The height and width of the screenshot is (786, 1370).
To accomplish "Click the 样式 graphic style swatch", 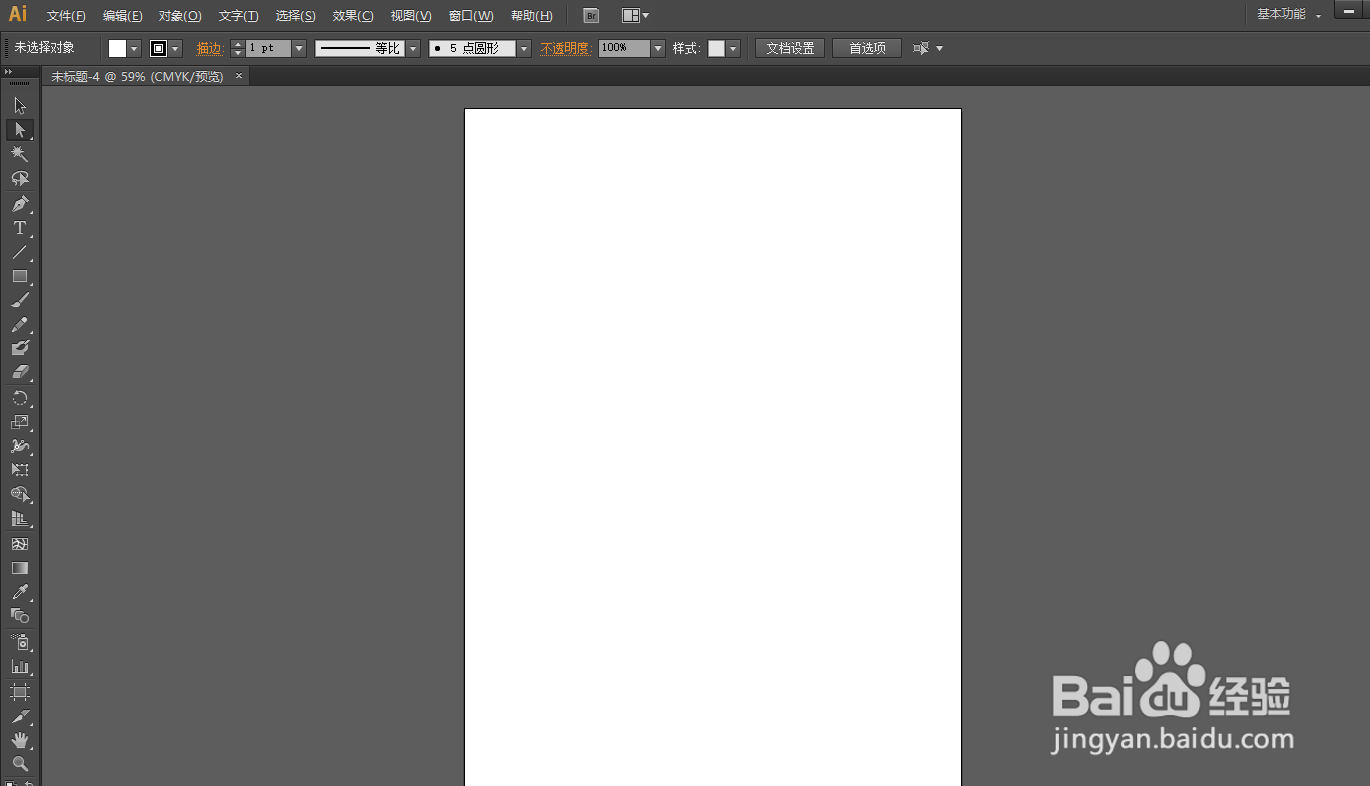I will pos(716,48).
